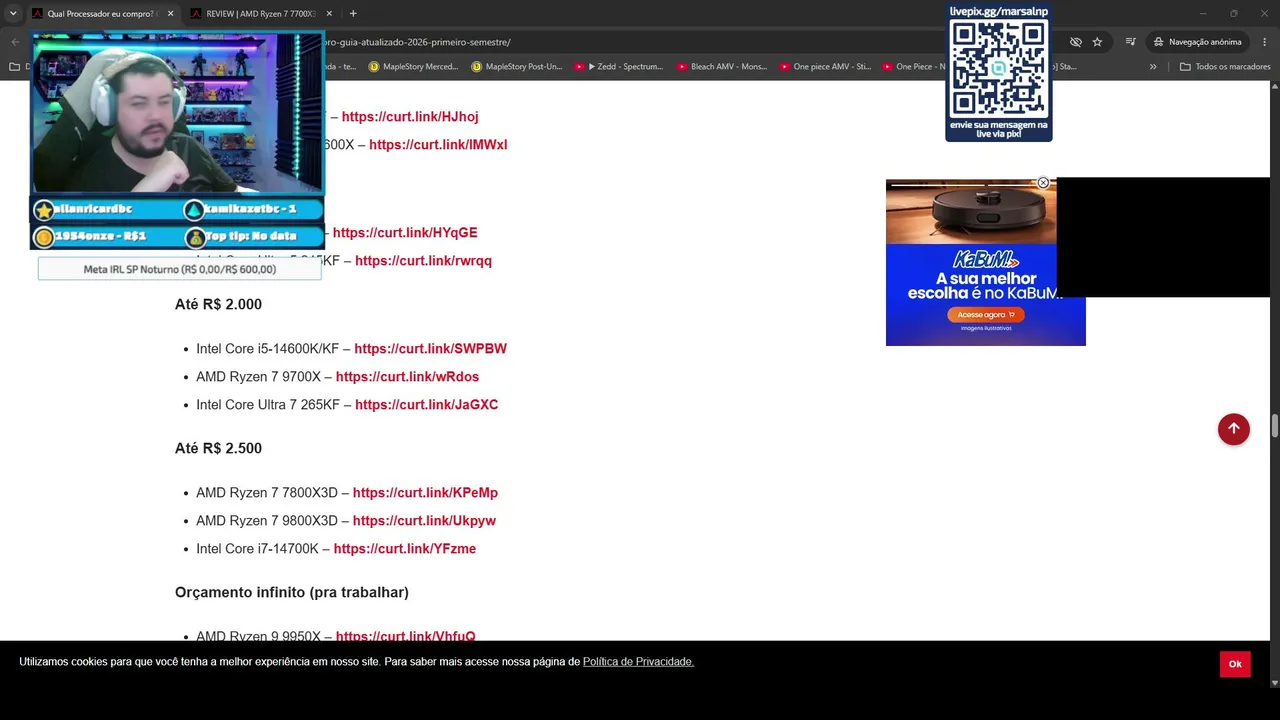The width and height of the screenshot is (1280, 720).
Task: Open link https://curt.link/lMWxl
Action: (438, 145)
